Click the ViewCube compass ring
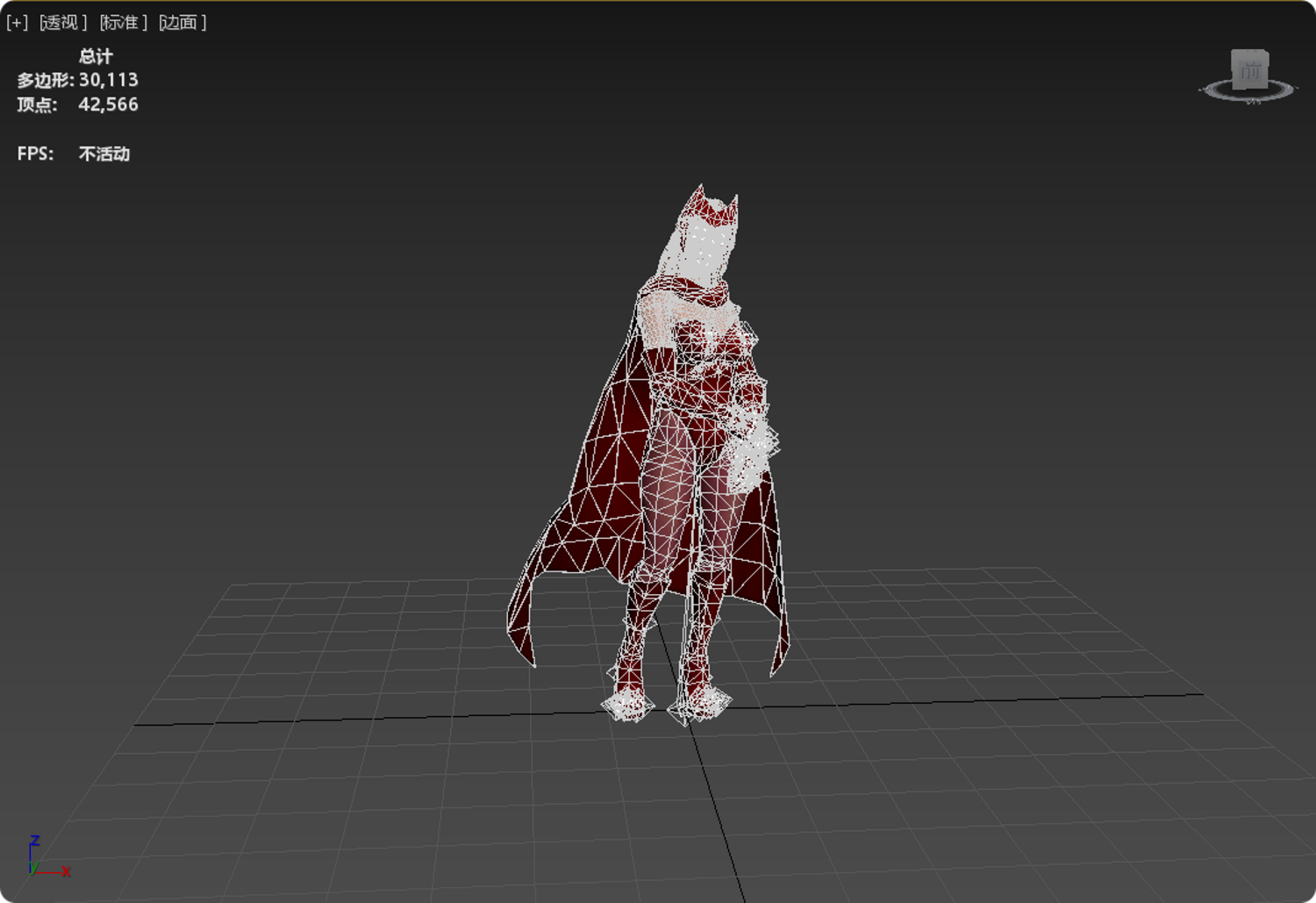Screen dimensions: 1316x903 [1247, 91]
